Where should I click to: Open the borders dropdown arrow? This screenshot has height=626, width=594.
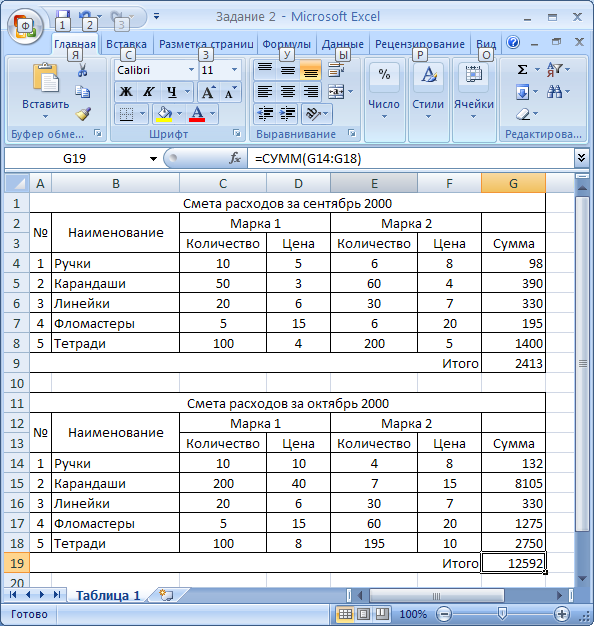143,114
